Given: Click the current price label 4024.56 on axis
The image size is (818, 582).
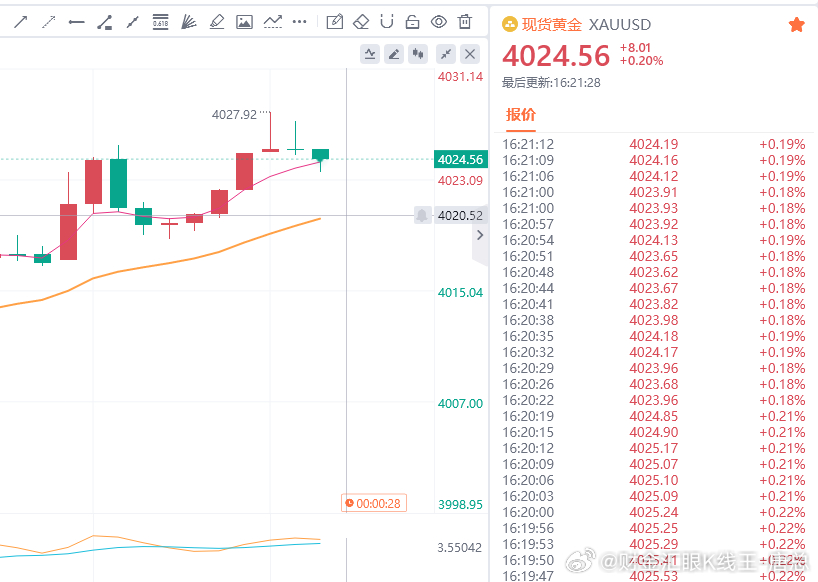Looking at the screenshot, I should [461, 159].
